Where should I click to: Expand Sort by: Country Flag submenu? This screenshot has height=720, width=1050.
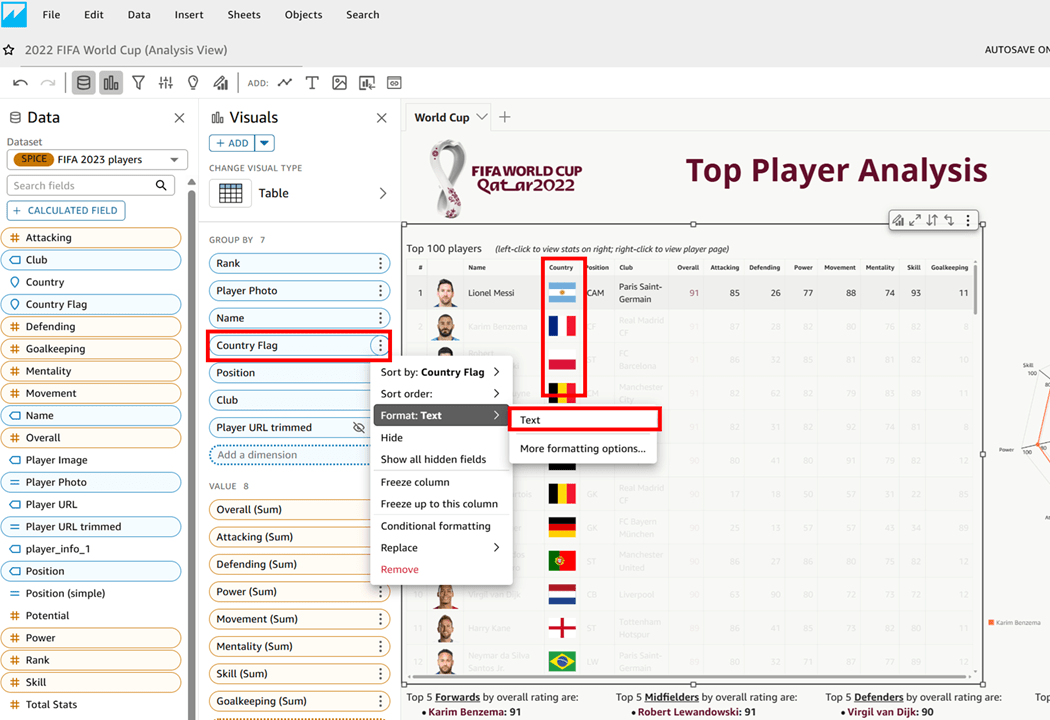(x=497, y=372)
